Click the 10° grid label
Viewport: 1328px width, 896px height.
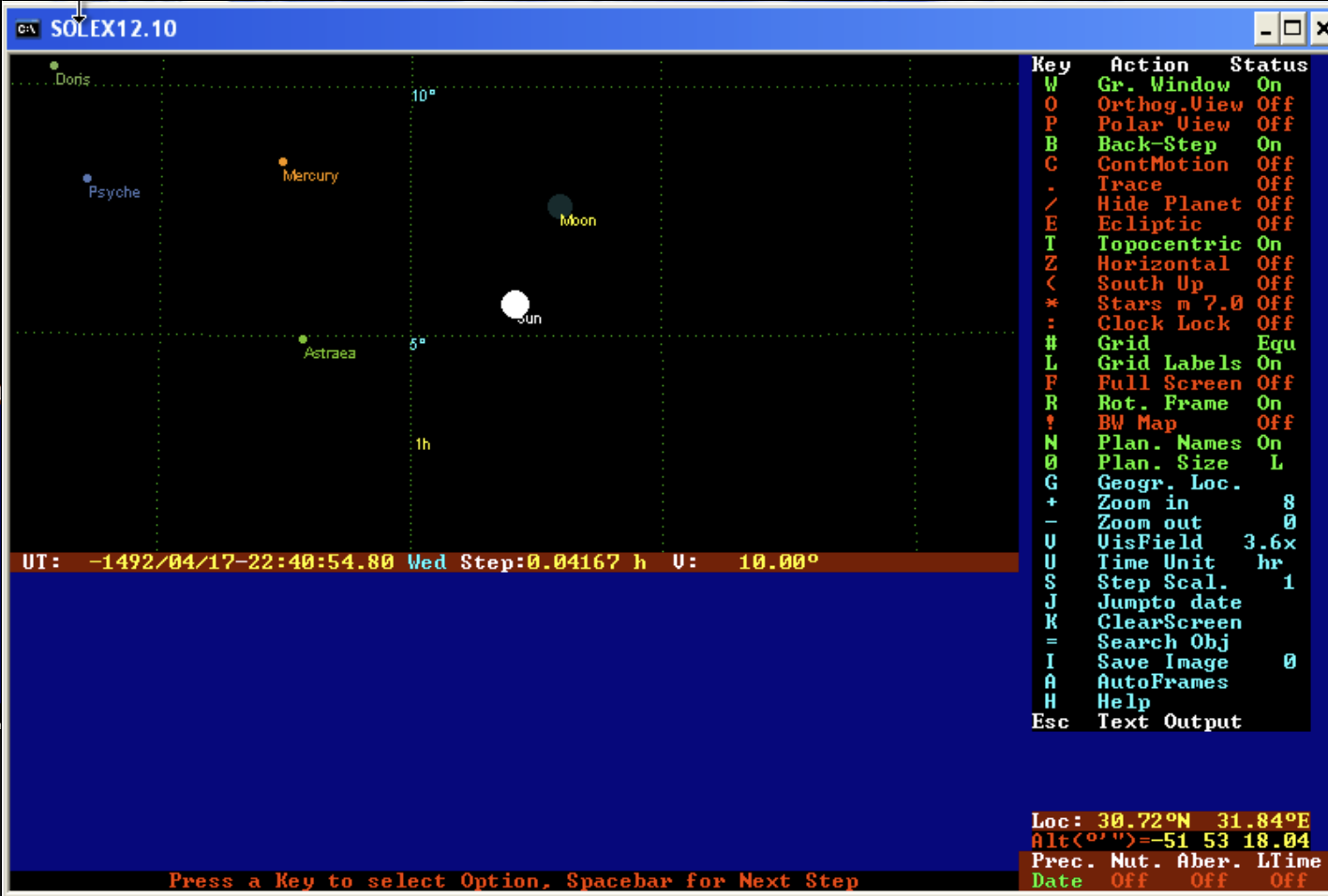[423, 96]
